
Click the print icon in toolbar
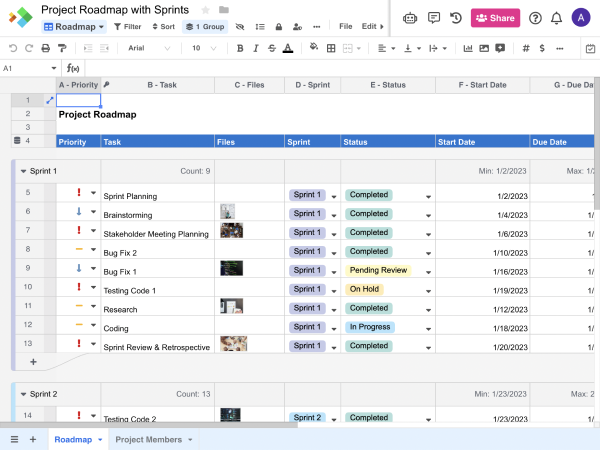tap(46, 48)
